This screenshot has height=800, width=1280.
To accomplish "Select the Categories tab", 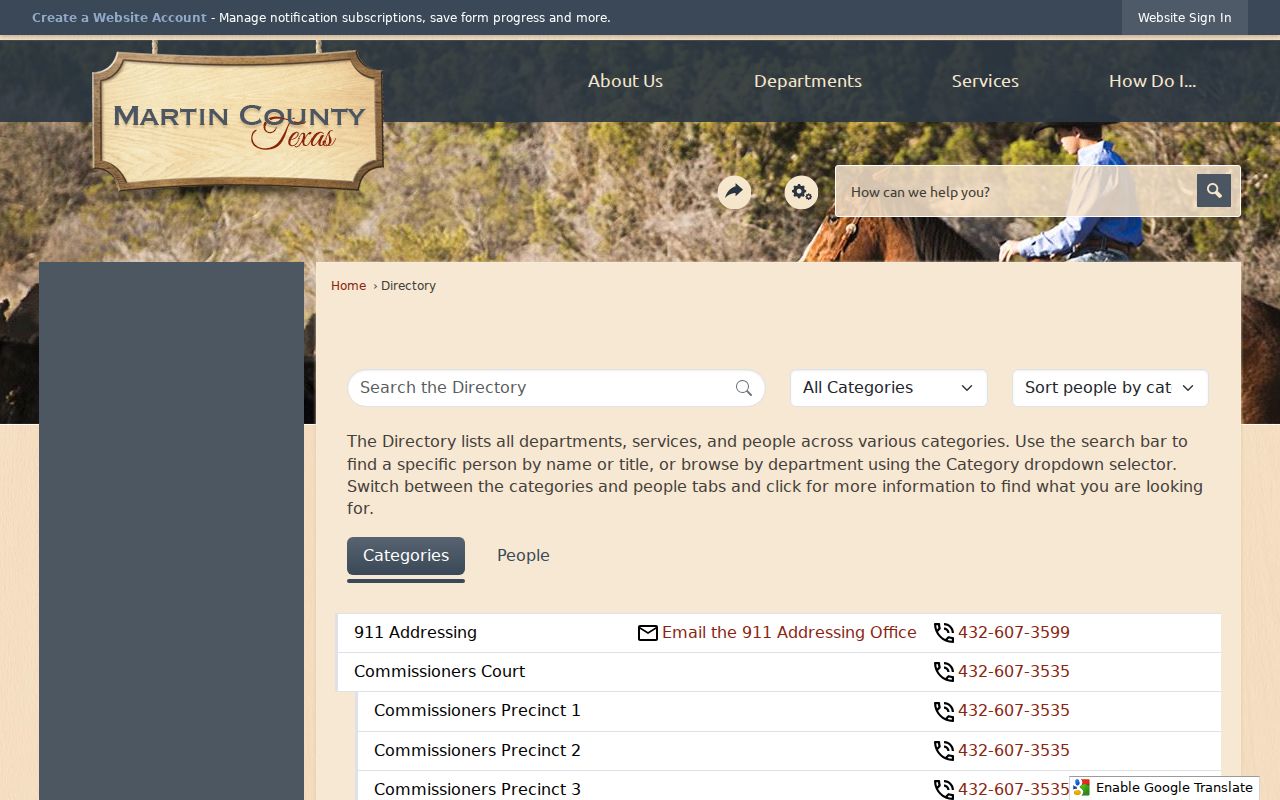I will pyautogui.click(x=406, y=556).
